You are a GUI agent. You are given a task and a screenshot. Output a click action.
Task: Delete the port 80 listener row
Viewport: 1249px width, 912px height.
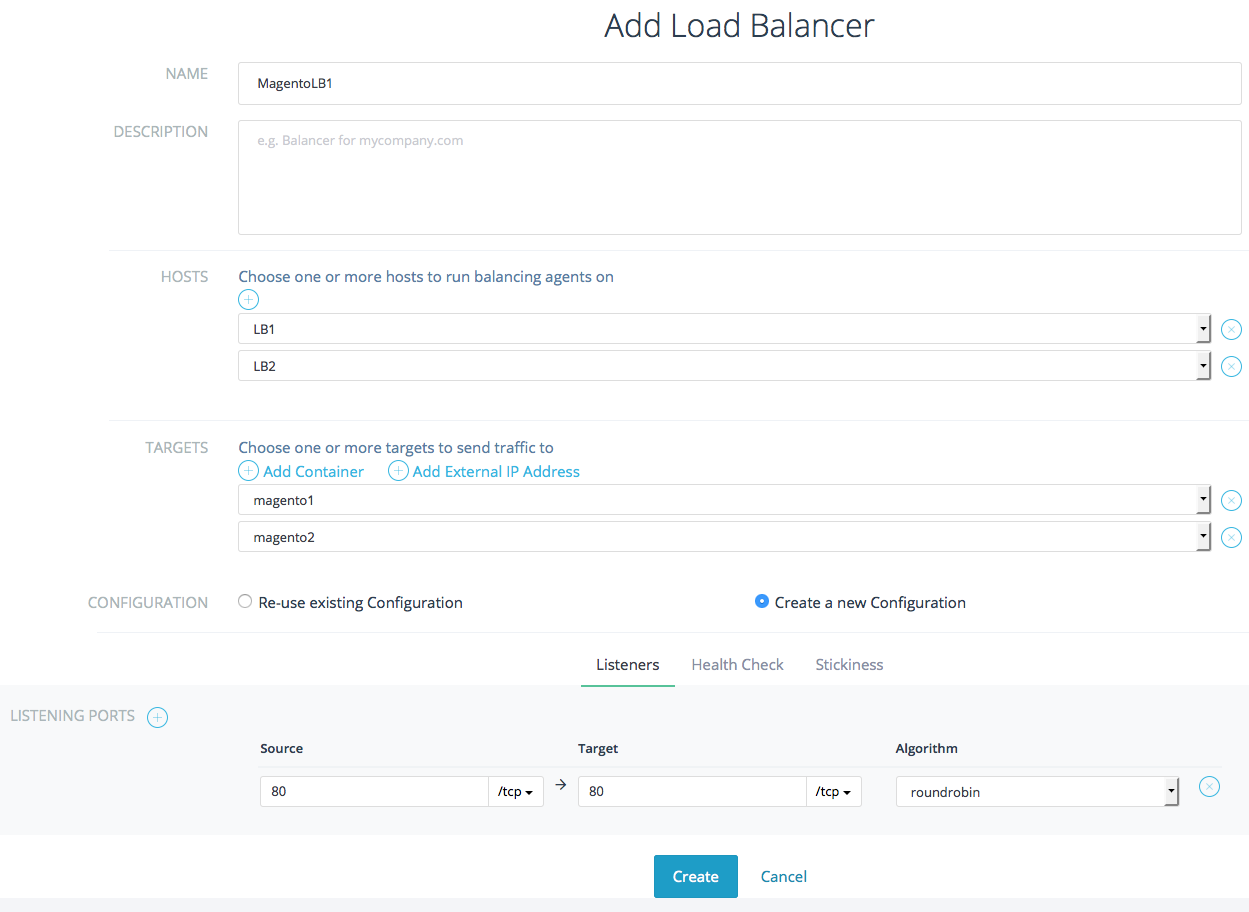coord(1209,787)
